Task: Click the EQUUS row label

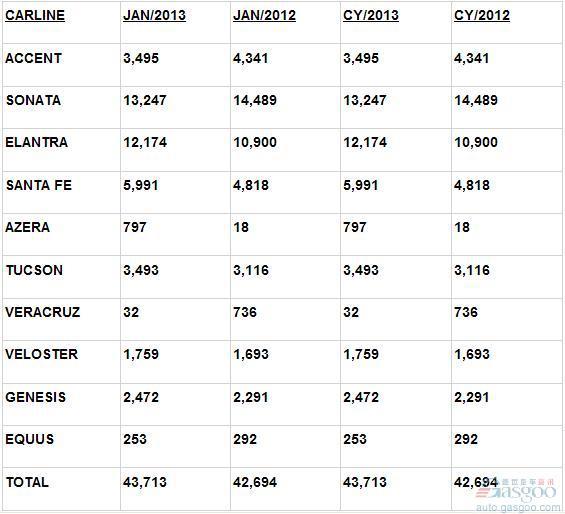Action: point(30,439)
